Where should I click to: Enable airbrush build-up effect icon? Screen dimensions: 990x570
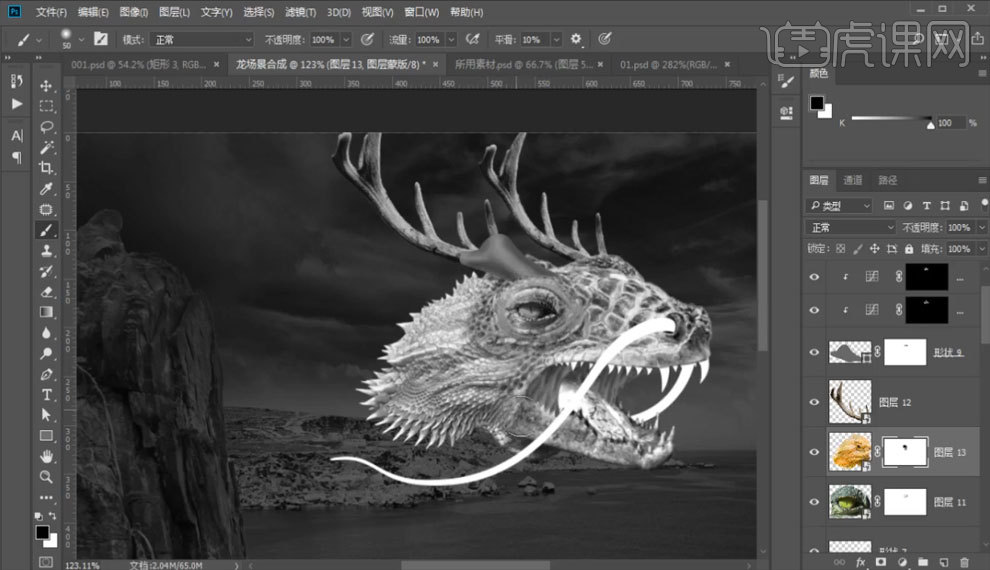(472, 39)
